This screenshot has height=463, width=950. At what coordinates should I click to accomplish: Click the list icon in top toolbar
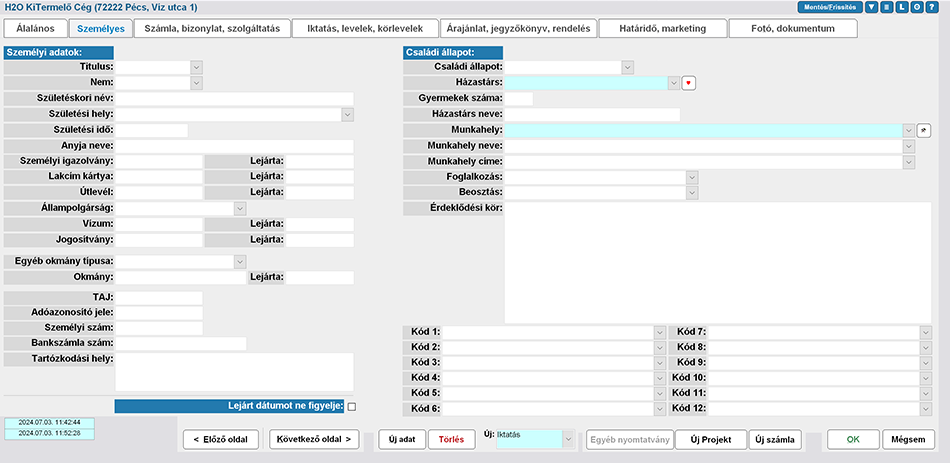pos(887,7)
